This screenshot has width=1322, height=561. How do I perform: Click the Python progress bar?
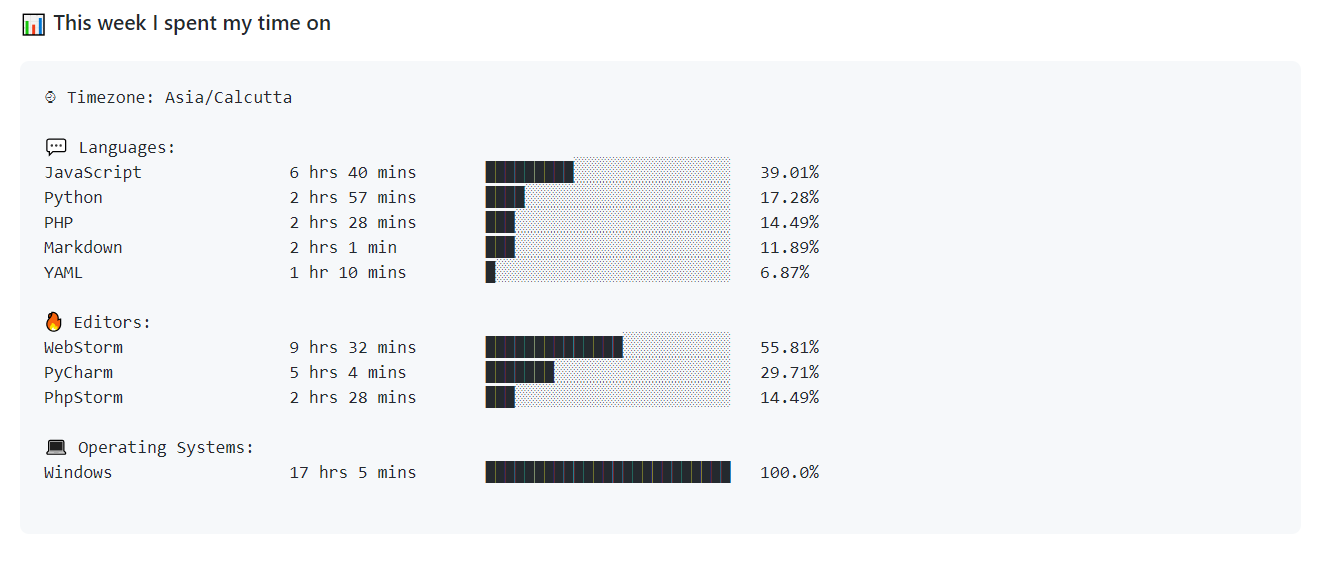tap(608, 197)
